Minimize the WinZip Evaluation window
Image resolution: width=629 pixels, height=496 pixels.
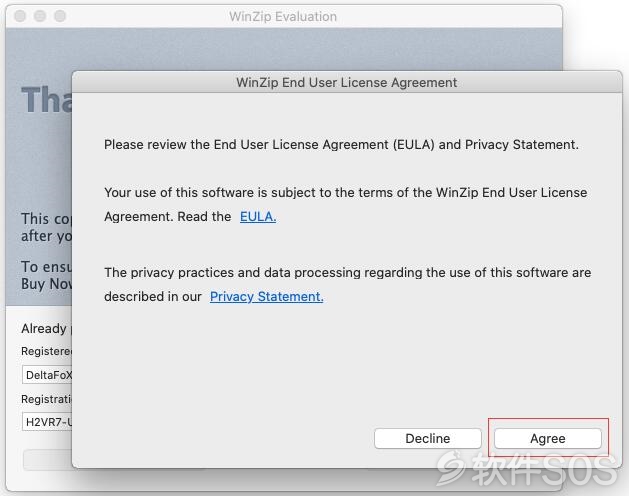point(40,16)
